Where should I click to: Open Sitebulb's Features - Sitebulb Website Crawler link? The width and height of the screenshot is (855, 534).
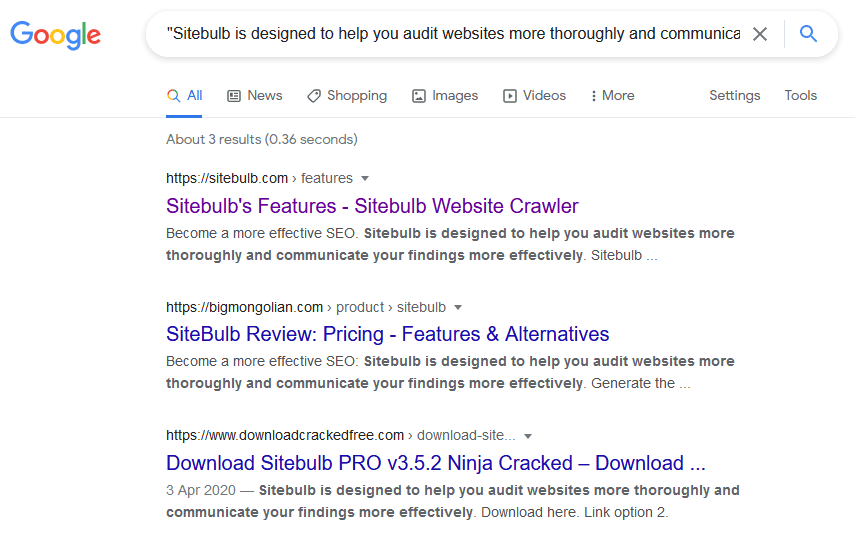coord(372,206)
